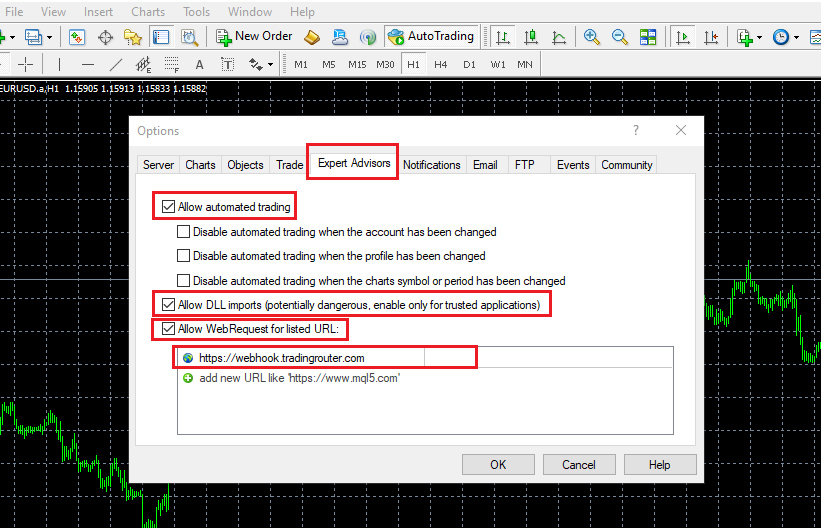The height and width of the screenshot is (528, 821).
Task: Open the Navigator folder-star icon
Action: (132, 37)
